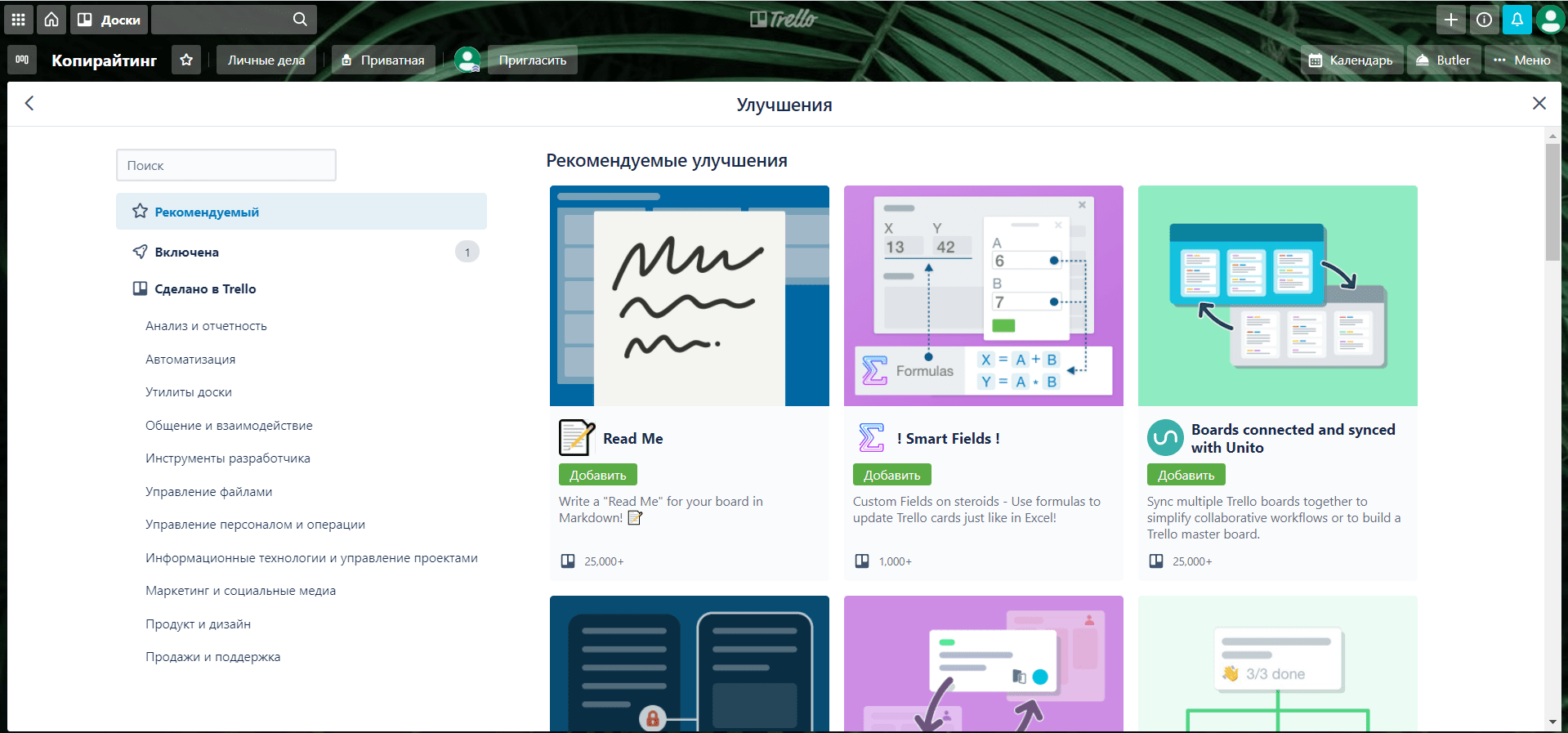Add the Smart Fields power-up
1568x733 pixels.
(x=892, y=475)
